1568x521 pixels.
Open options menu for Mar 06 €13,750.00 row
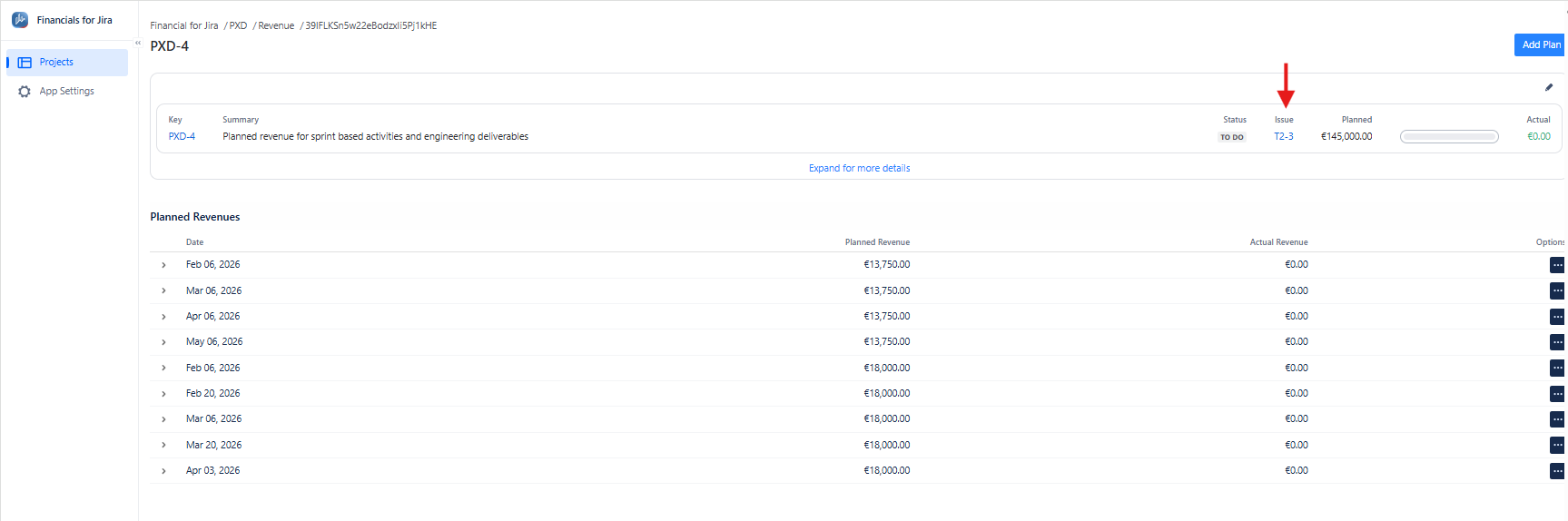pos(1557,290)
